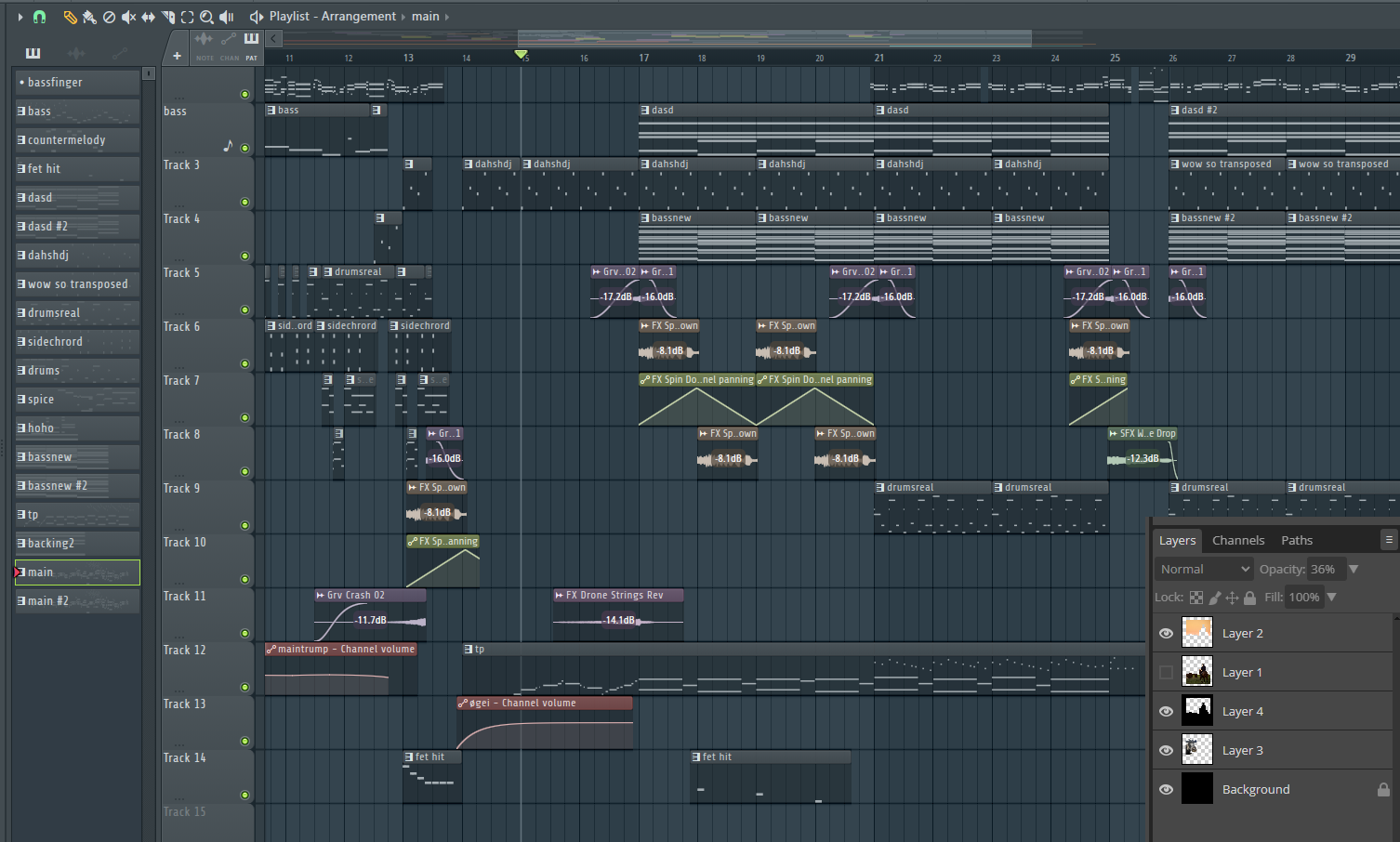
Task: Switch to the Layers tab
Action: [x=1177, y=541]
